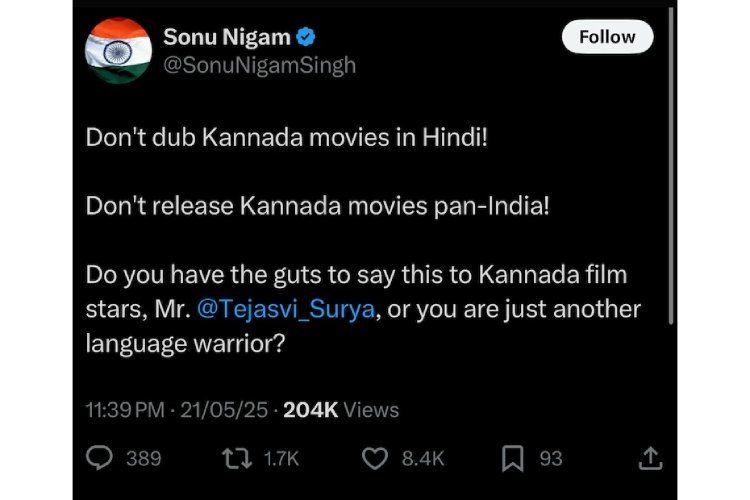750x500 pixels.
Task: Click the 93 bookmarks count
Action: (x=551, y=458)
